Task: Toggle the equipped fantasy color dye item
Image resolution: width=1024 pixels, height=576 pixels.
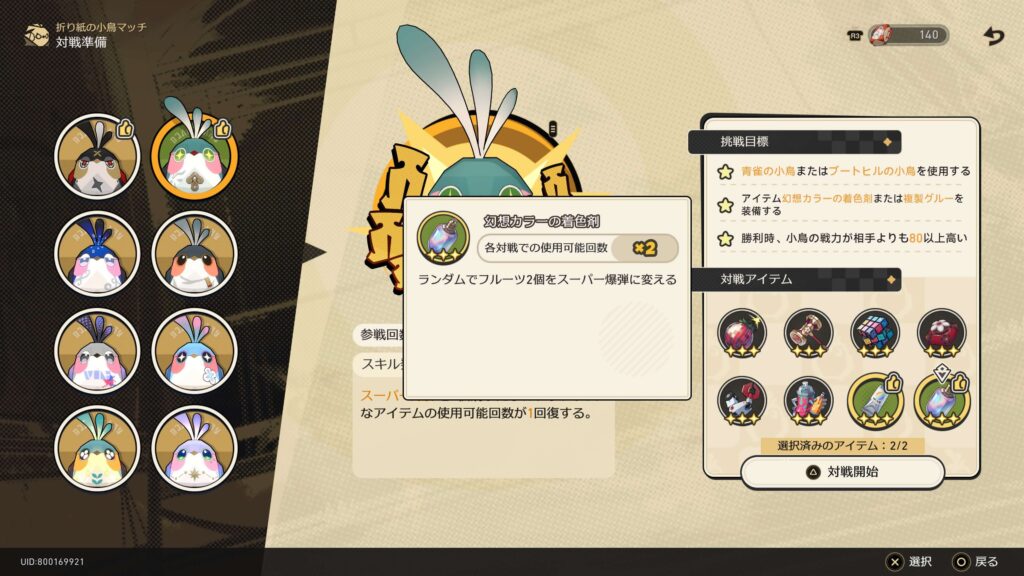Action: pyautogui.click(x=942, y=401)
